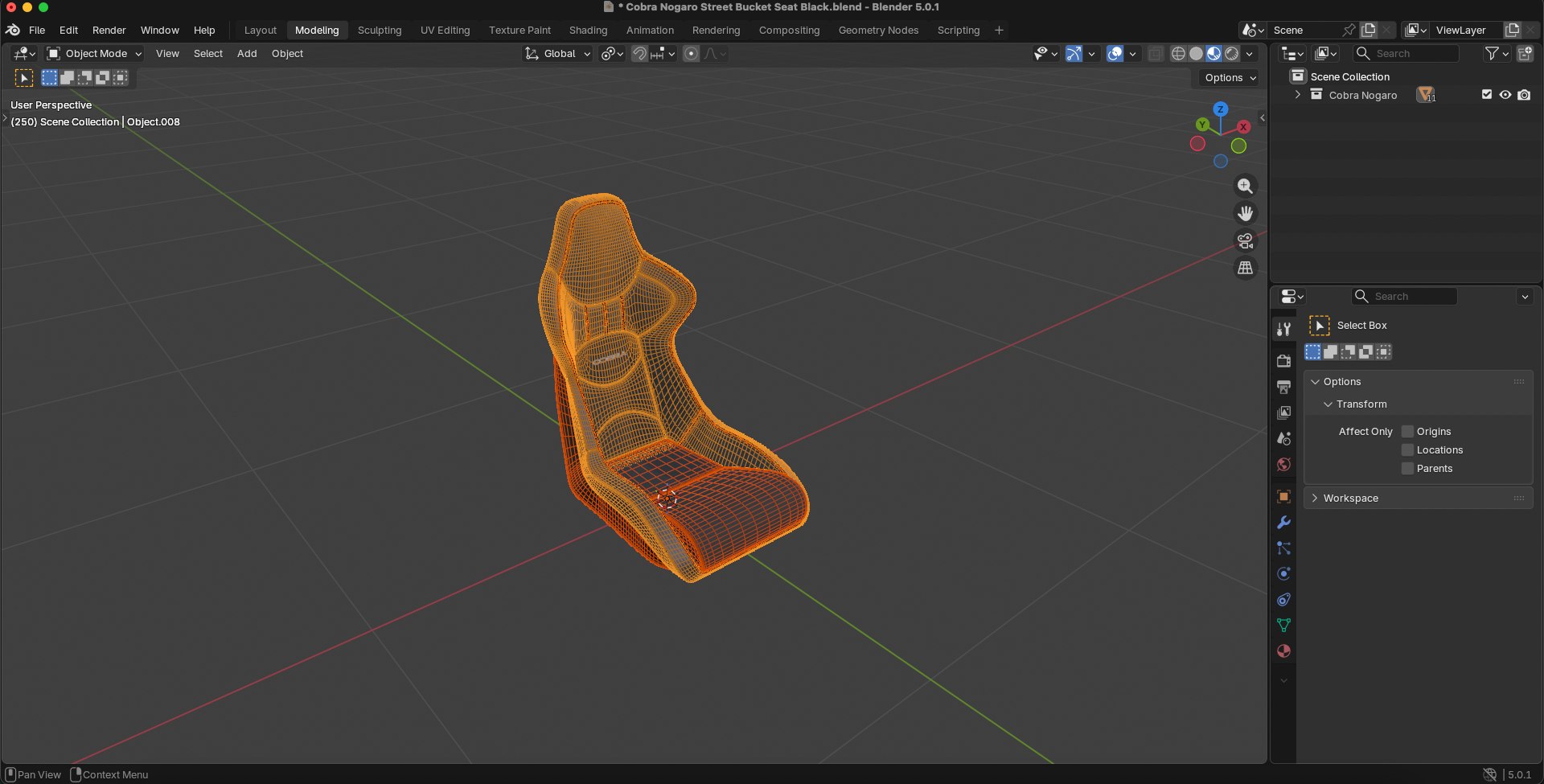Open the viewport Options dropdown
1544x784 pixels.
click(1230, 78)
